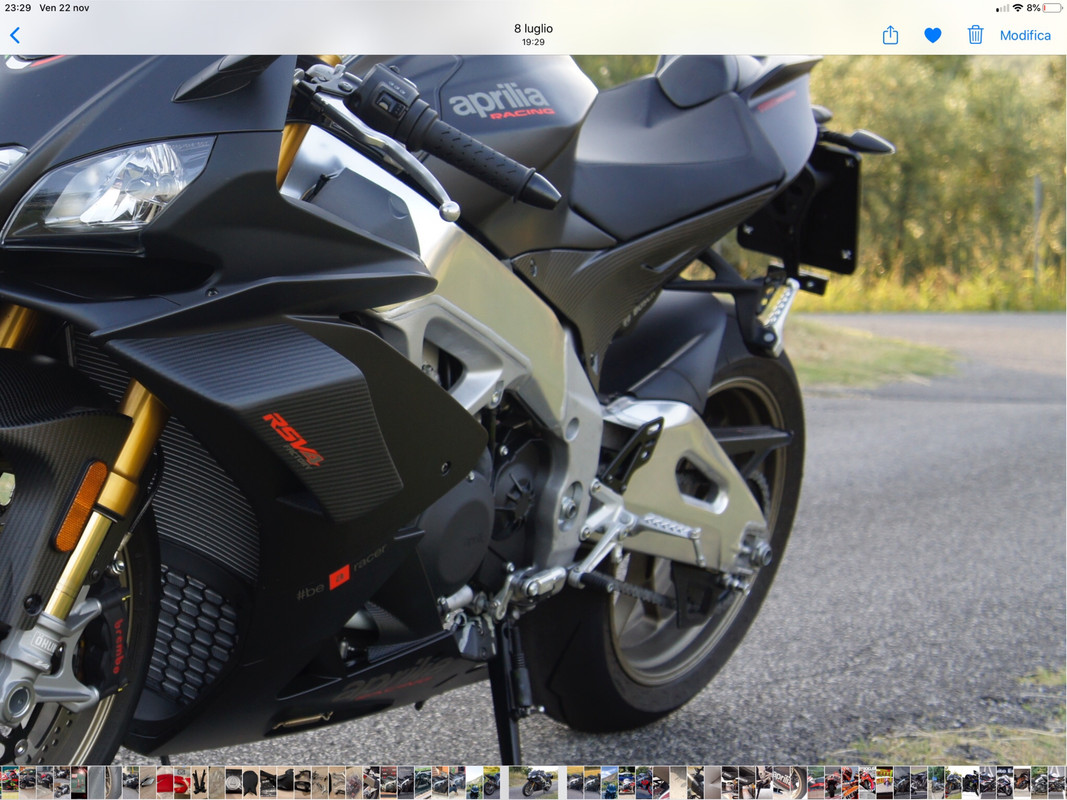This screenshot has height=800, width=1067.
Task: Open the yellow poster thumbnail
Action: pos(884,782)
